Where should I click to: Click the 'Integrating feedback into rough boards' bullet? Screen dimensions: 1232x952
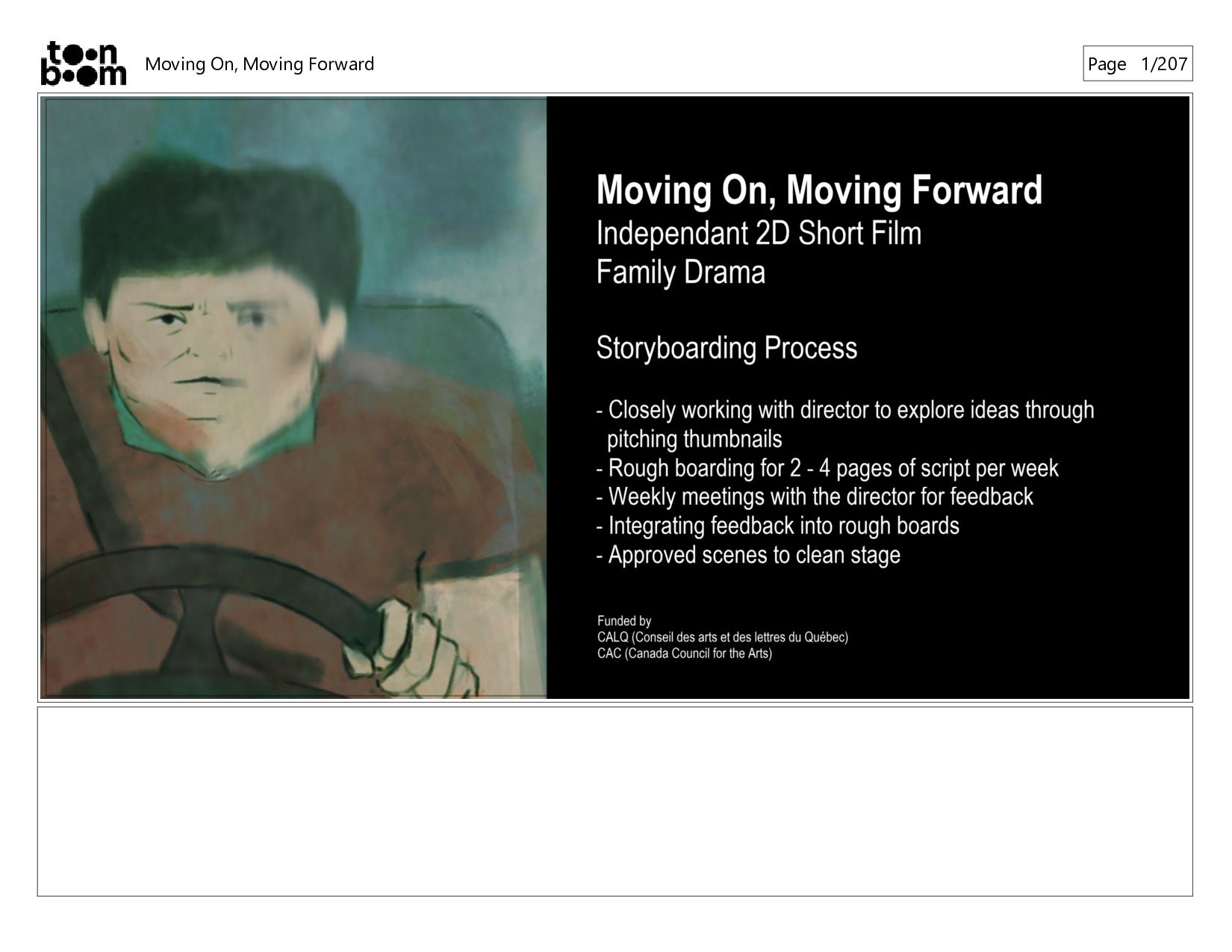(x=777, y=526)
